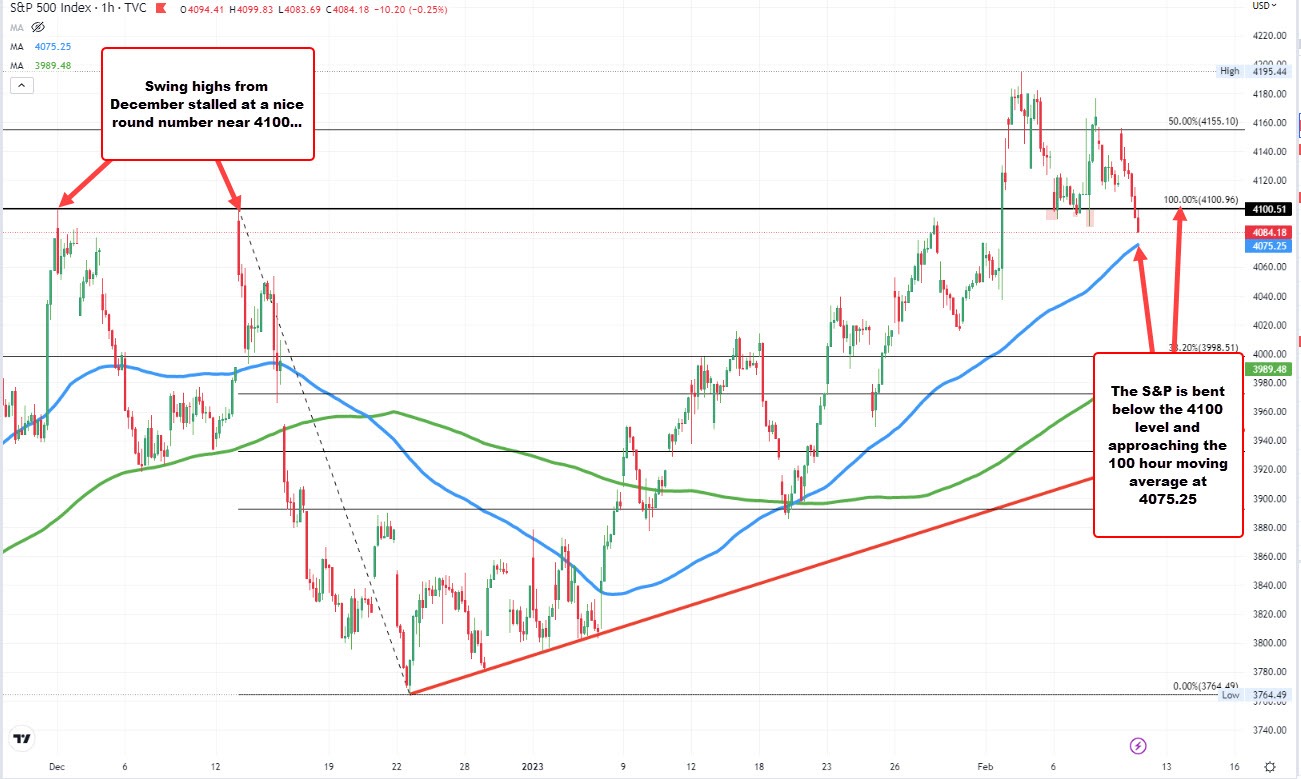Viewport: 1301px width, 779px height.
Task: Click the 38.20%(3998.51) Fibonacci label
Action: (x=1203, y=348)
